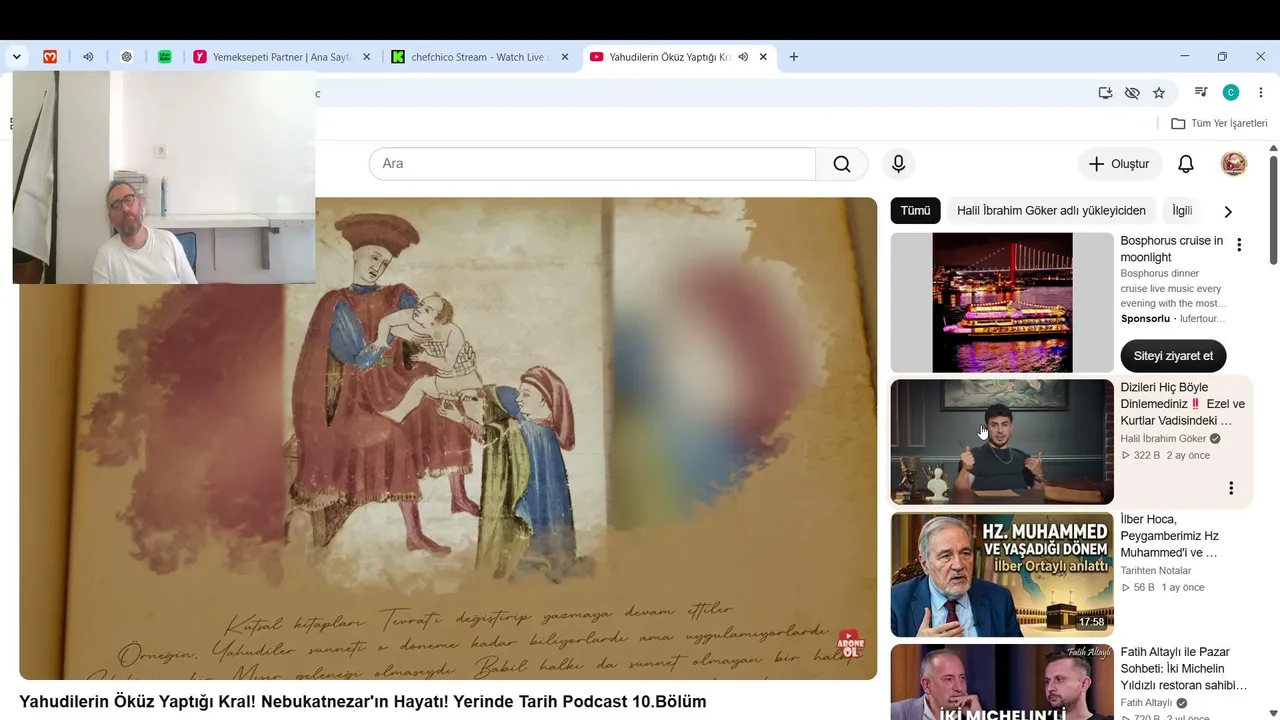This screenshot has width=1280, height=720.
Task: Open the Bosphorus cruise ad thumbnail
Action: (1002, 303)
